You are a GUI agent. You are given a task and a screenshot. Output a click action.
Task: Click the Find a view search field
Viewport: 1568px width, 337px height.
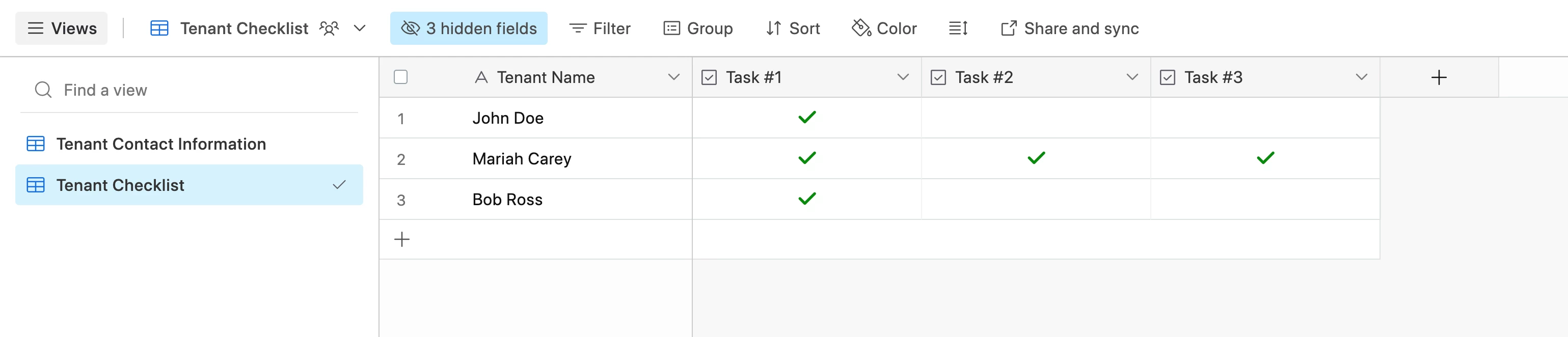pyautogui.click(x=188, y=90)
